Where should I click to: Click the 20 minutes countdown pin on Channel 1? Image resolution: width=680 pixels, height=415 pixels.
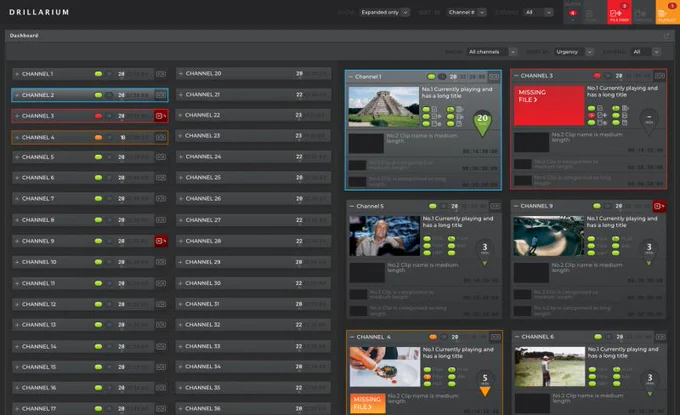[x=482, y=123]
